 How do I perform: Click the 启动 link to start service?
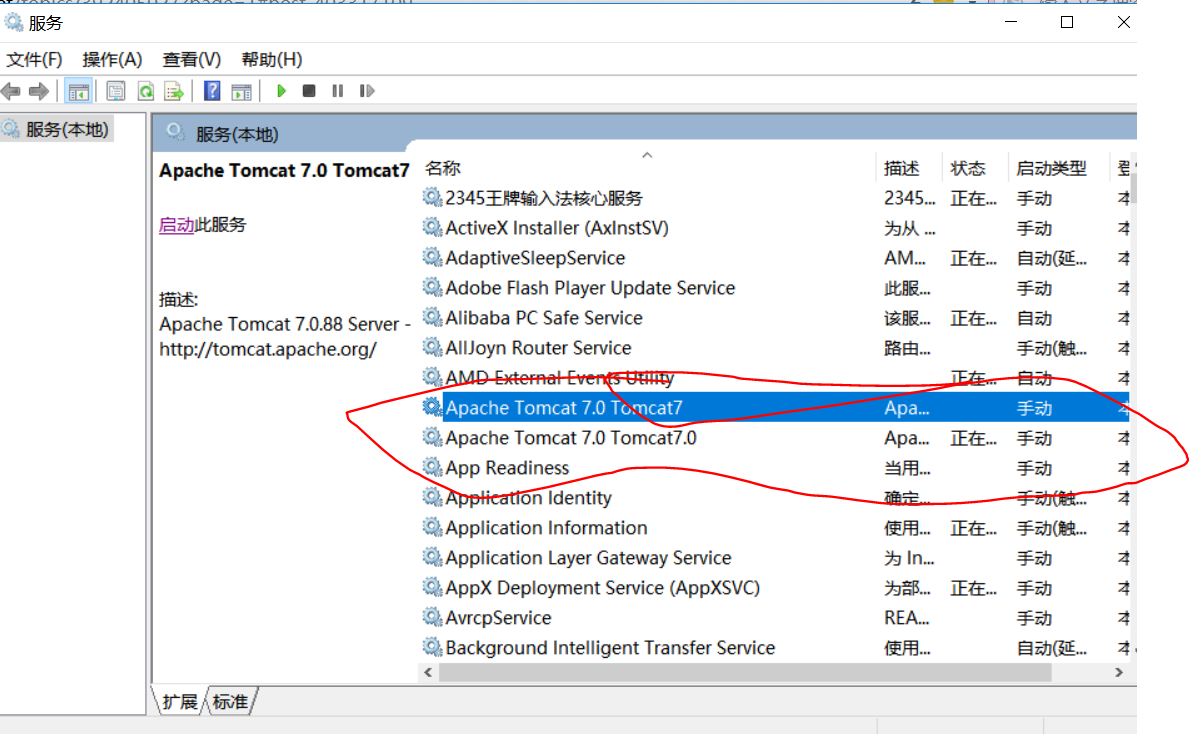(x=177, y=225)
